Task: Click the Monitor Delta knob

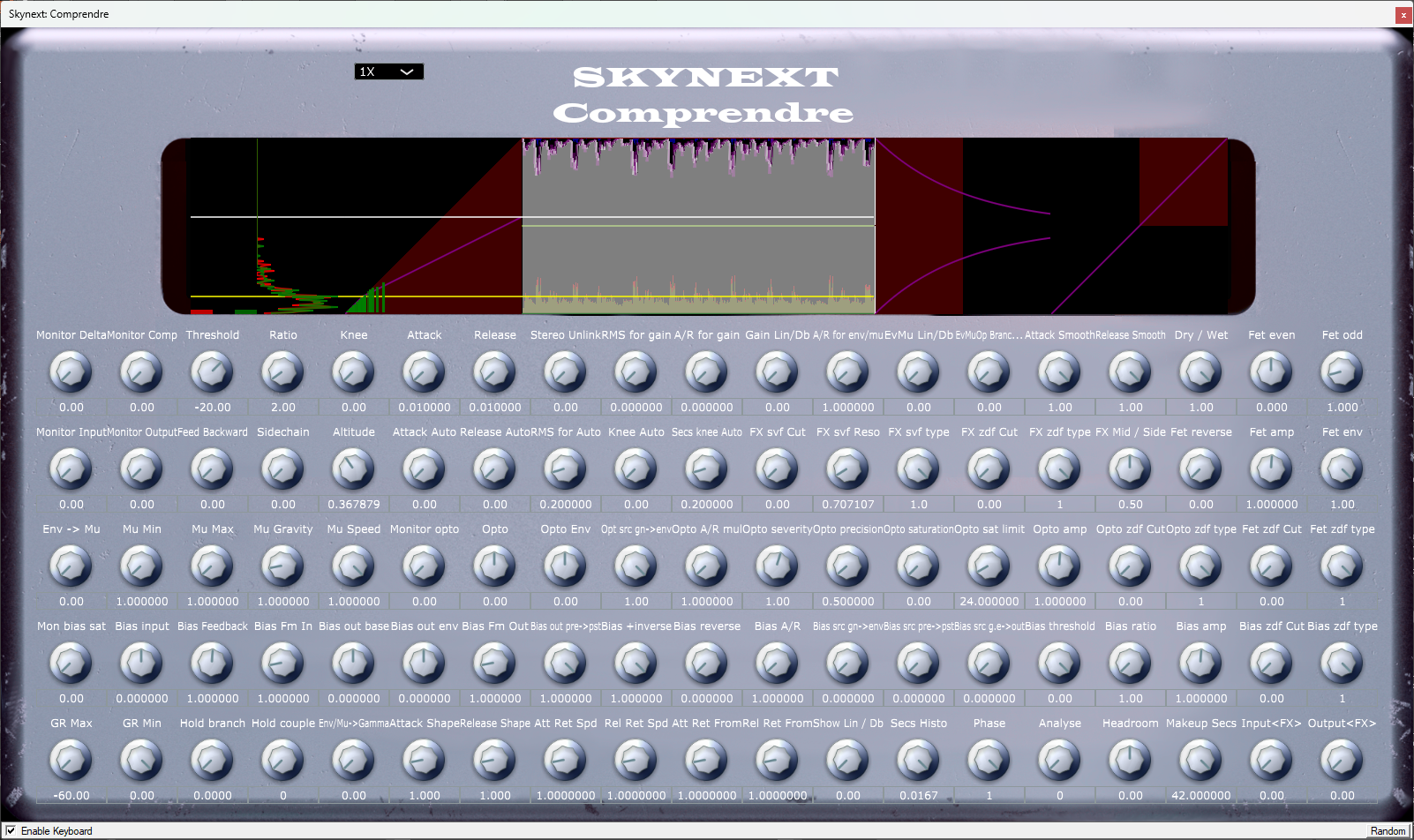Action: (71, 371)
